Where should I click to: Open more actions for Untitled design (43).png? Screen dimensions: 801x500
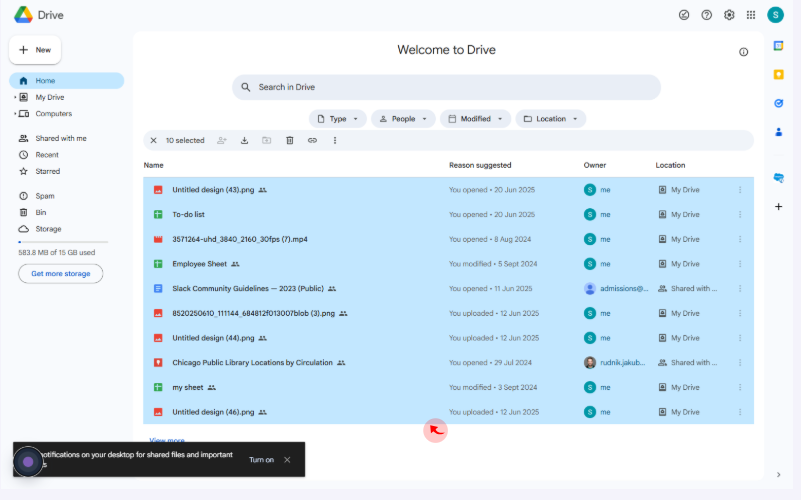[740, 190]
